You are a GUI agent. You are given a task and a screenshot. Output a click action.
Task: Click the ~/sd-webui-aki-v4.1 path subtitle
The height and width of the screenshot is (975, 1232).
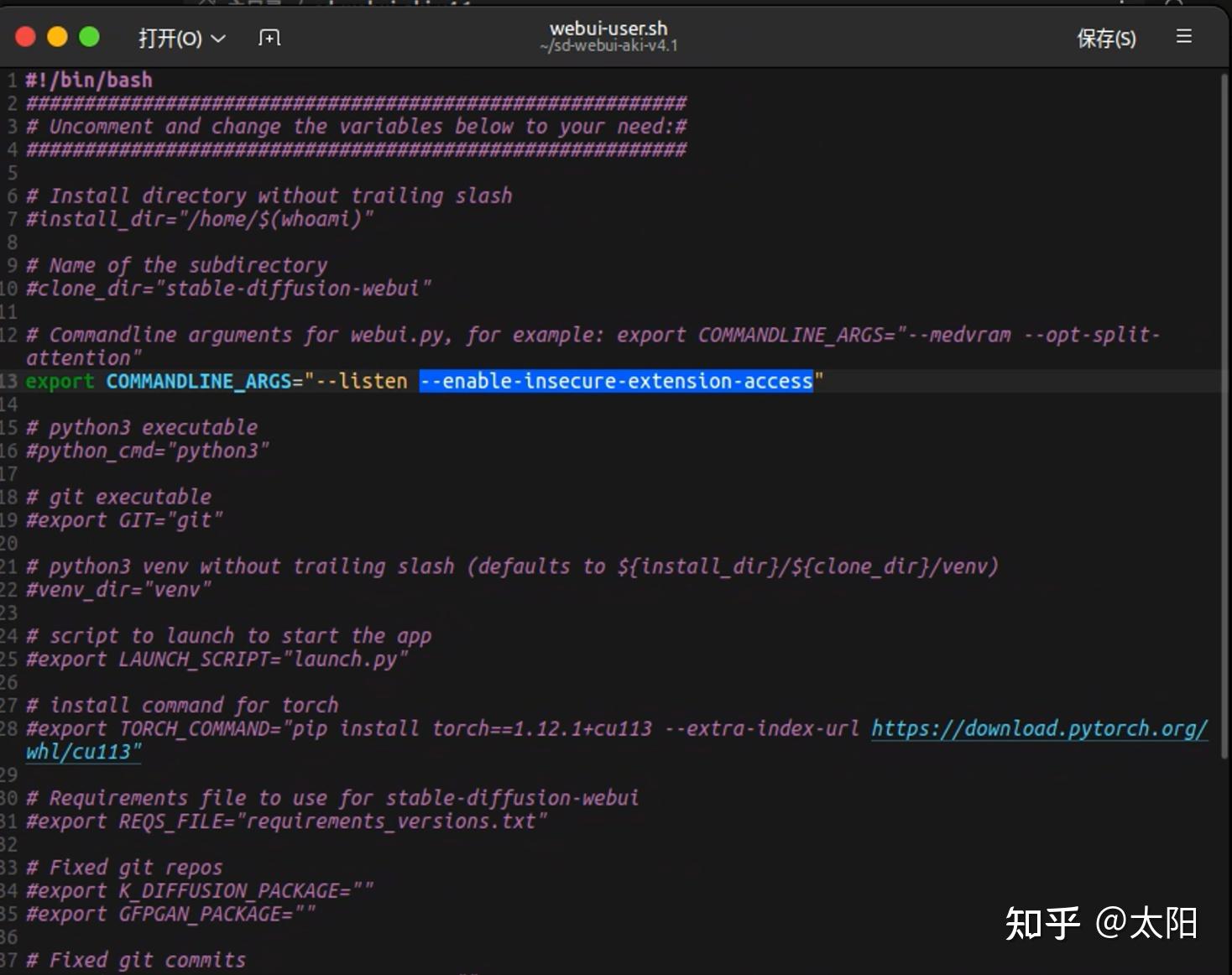coord(608,46)
